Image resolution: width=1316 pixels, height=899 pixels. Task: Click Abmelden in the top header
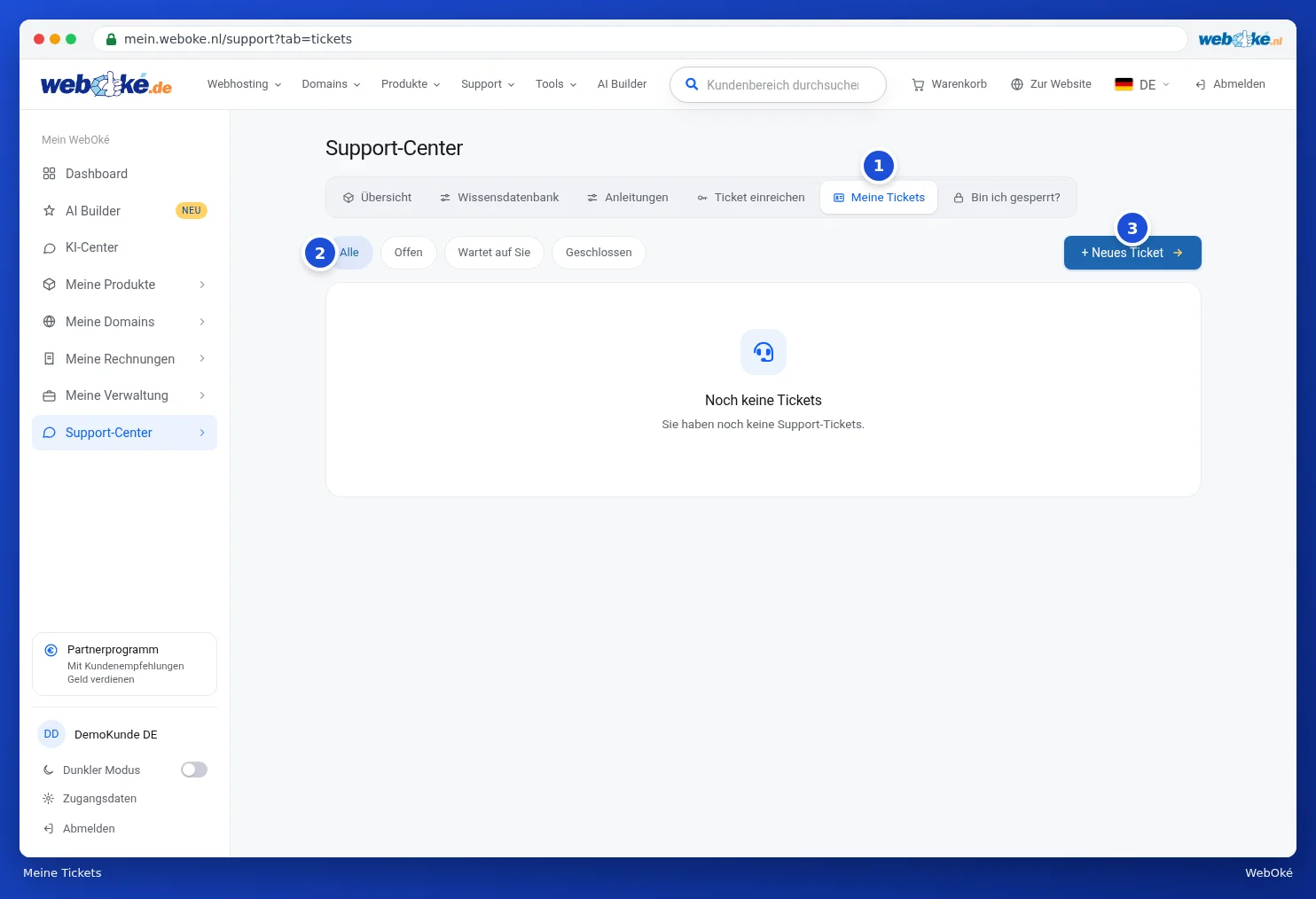1230,84
